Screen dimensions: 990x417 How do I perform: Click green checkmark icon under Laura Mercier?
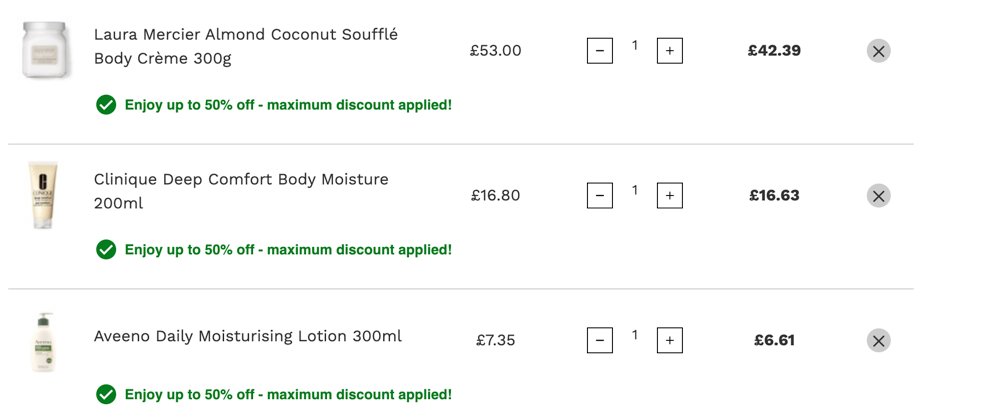tap(106, 105)
